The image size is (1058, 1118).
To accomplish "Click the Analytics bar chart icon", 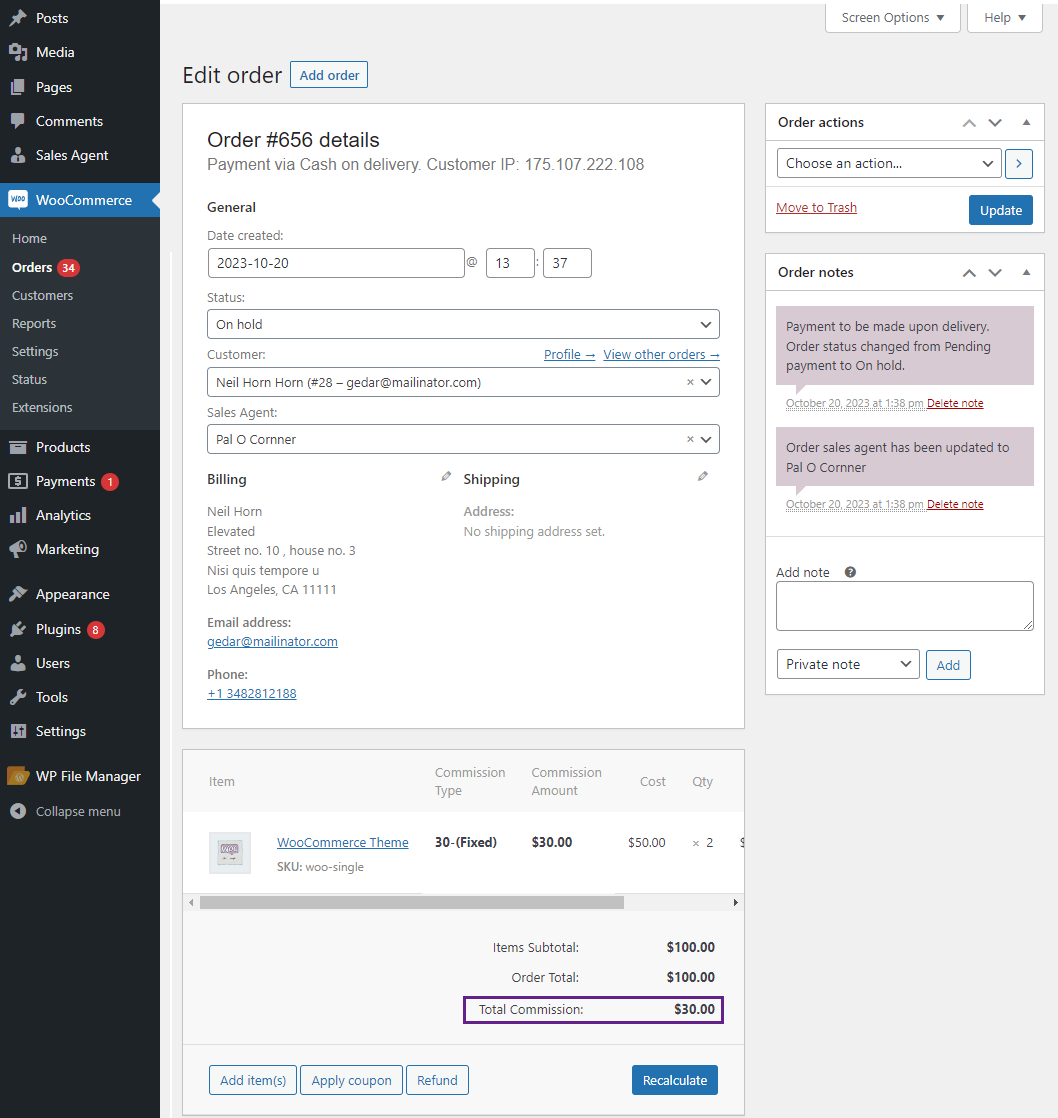I will tap(18, 515).
